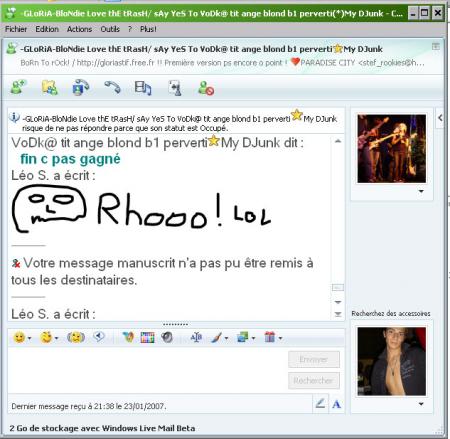The width and height of the screenshot is (450, 439).
Task: Click the contact's concert display picture
Action: click(392, 149)
